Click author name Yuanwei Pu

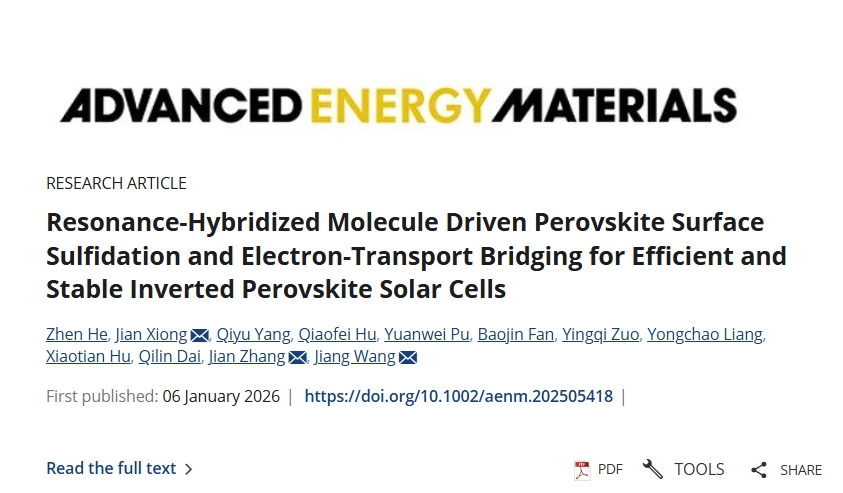428,334
